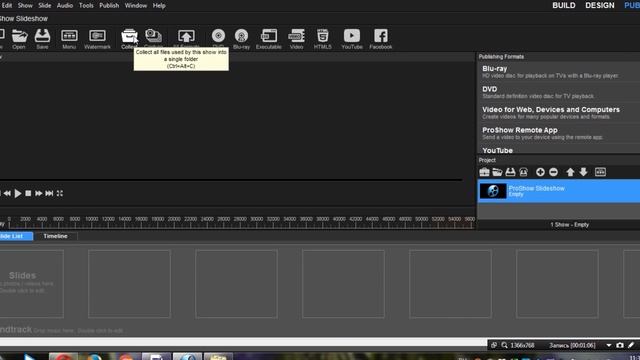Viewport: 640px width, 360px height.
Task: Click the briefcase icon in Project panel
Action: pos(484,172)
